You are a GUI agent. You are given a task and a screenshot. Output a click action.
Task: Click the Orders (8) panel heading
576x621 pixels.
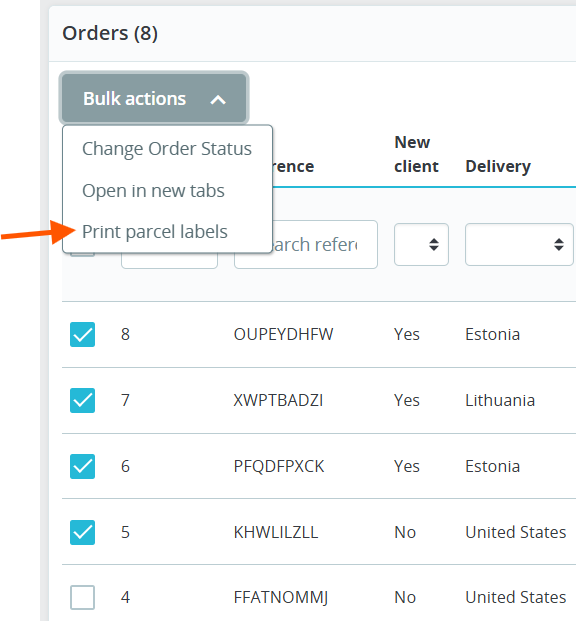[110, 33]
